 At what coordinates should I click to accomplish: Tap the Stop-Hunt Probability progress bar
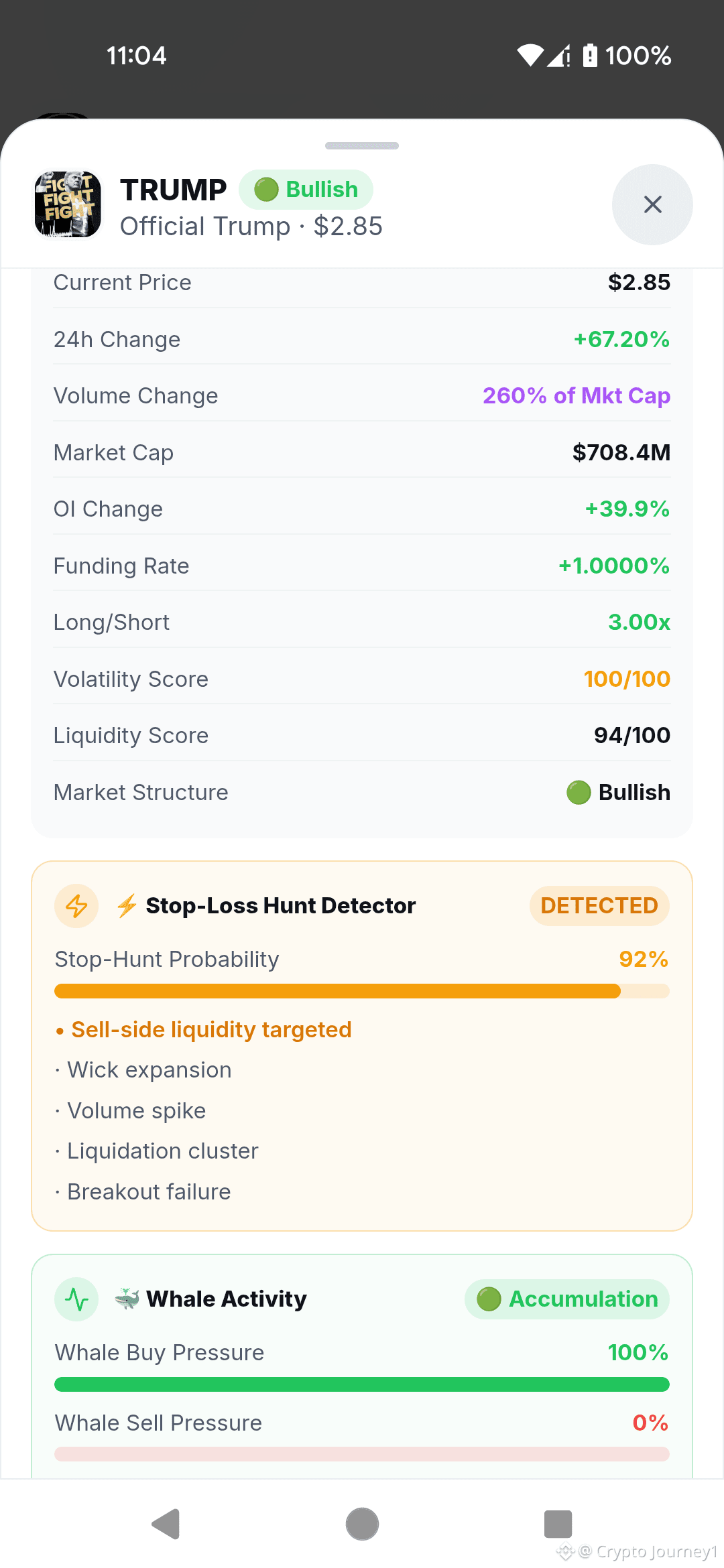click(x=362, y=991)
